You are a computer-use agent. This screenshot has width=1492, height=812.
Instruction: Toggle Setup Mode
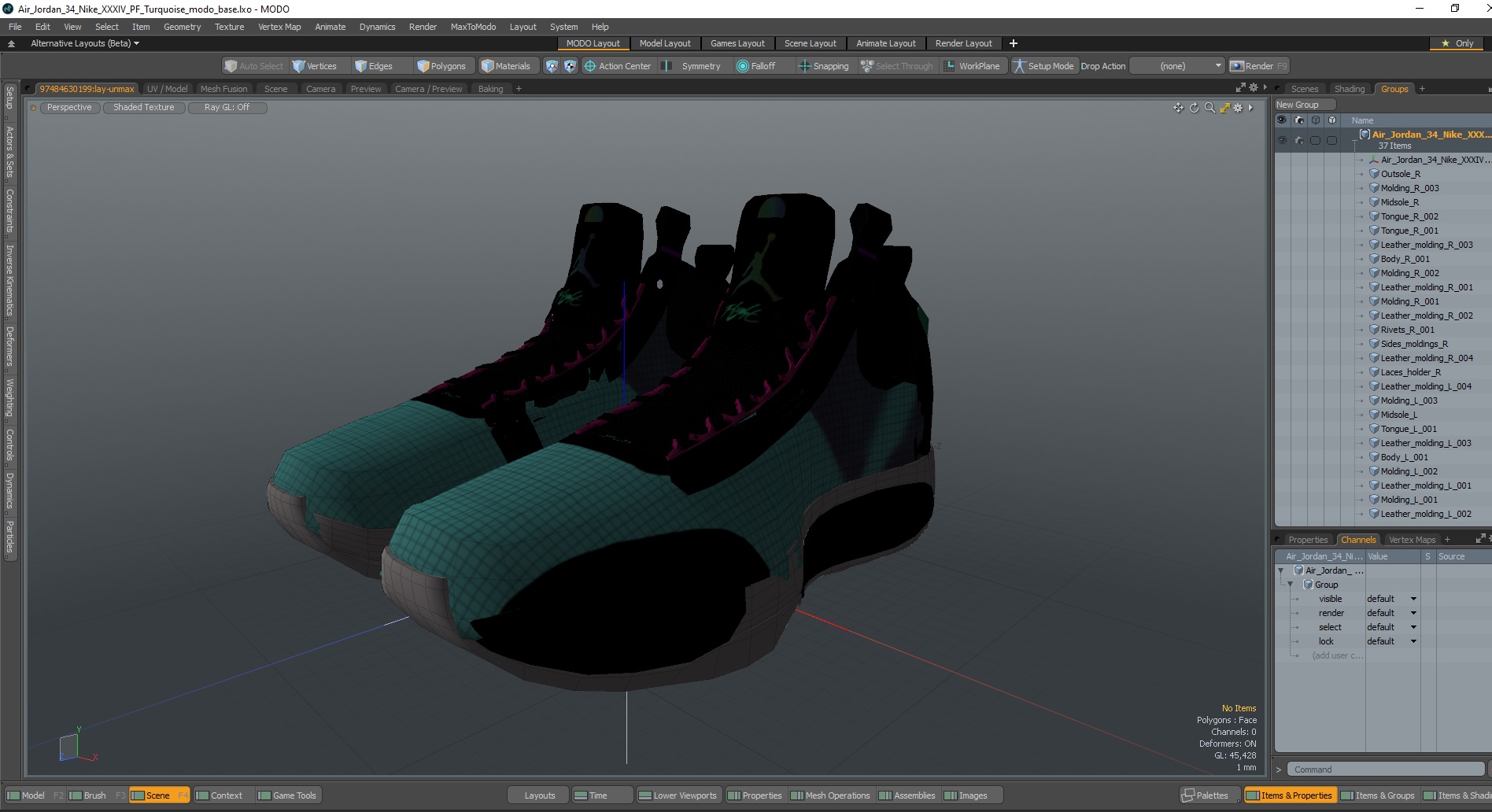coord(1044,66)
